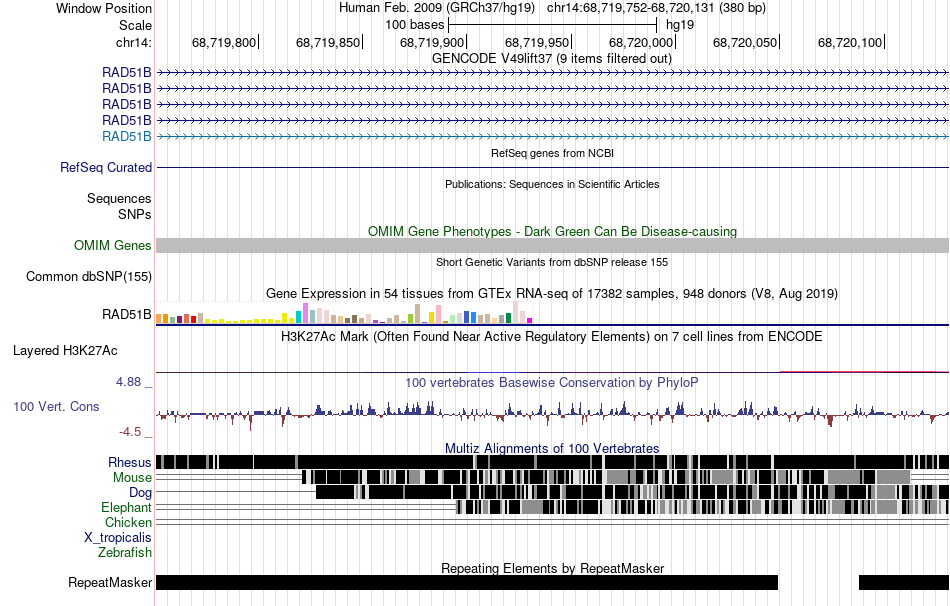Click the Rhesus alignment track bar
The height and width of the screenshot is (606, 950).
(552, 462)
